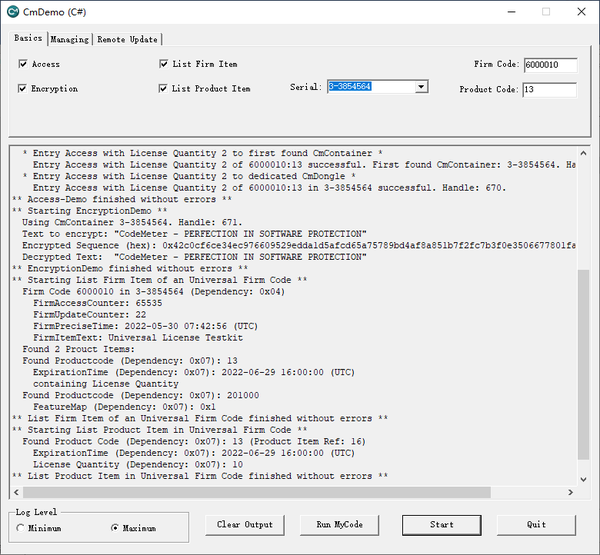The image size is (600, 555).
Task: Click the vertical scrollbar thumb of output
Action: tap(583, 365)
